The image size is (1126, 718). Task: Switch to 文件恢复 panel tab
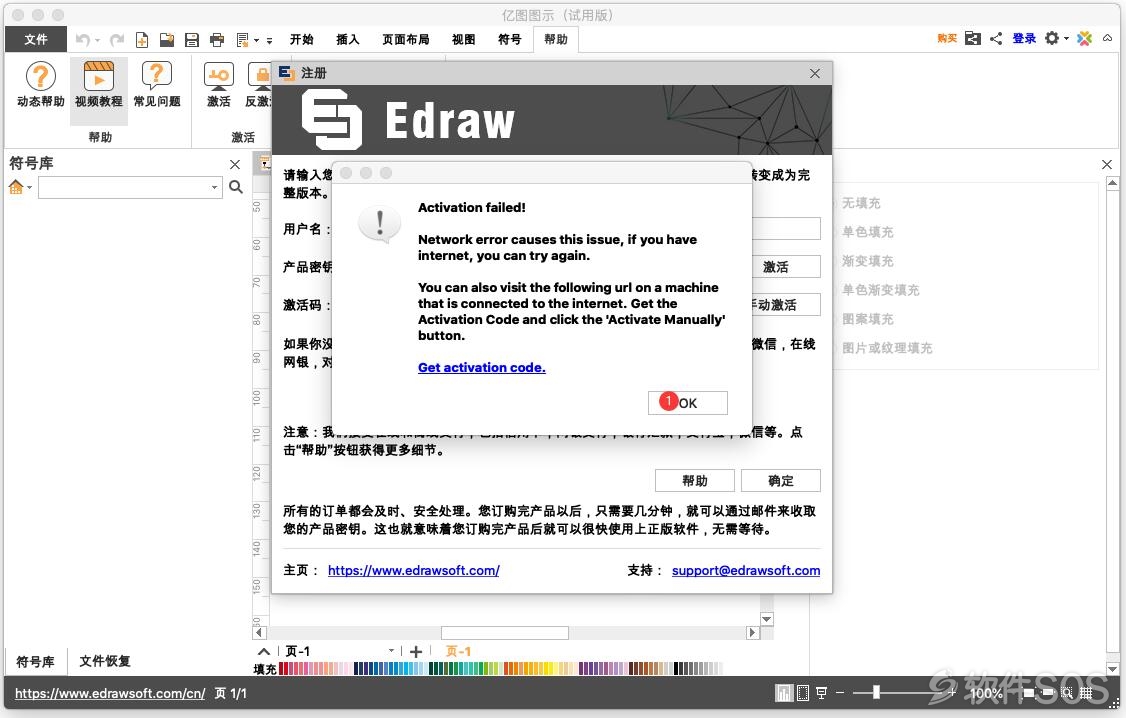pyautogui.click(x=105, y=661)
